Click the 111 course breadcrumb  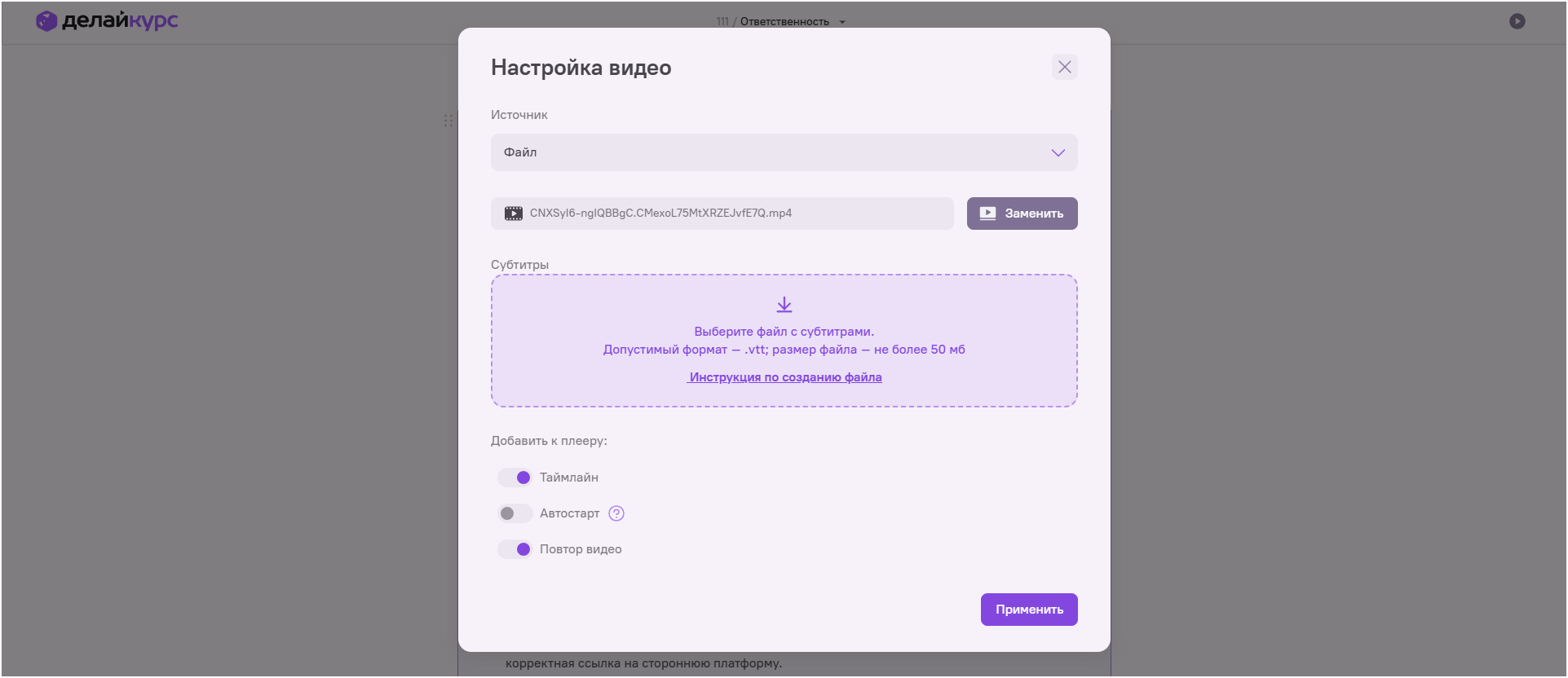[722, 22]
